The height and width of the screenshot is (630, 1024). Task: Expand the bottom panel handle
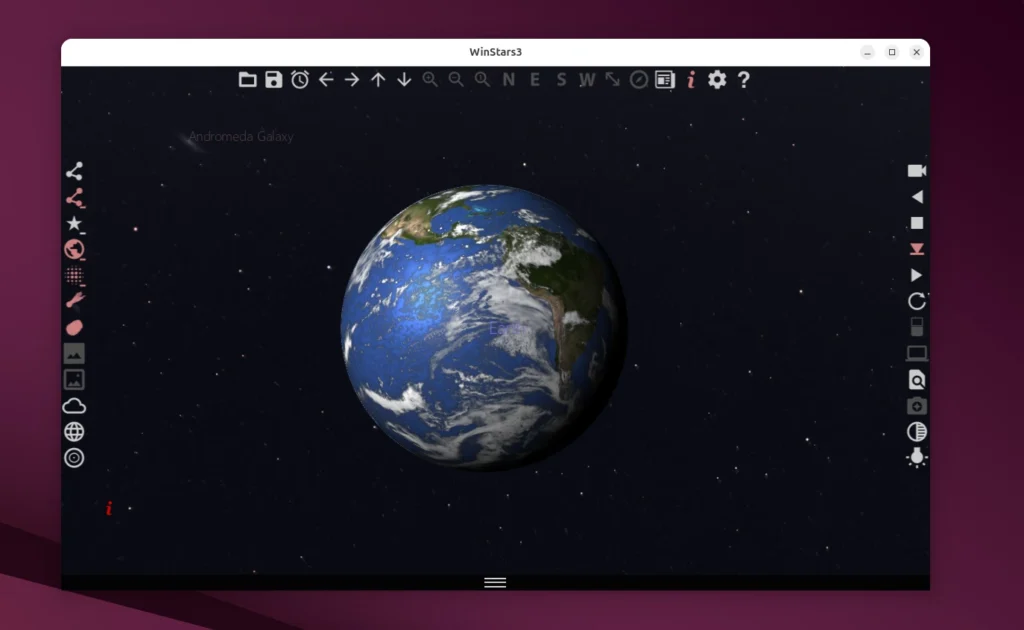click(x=495, y=581)
